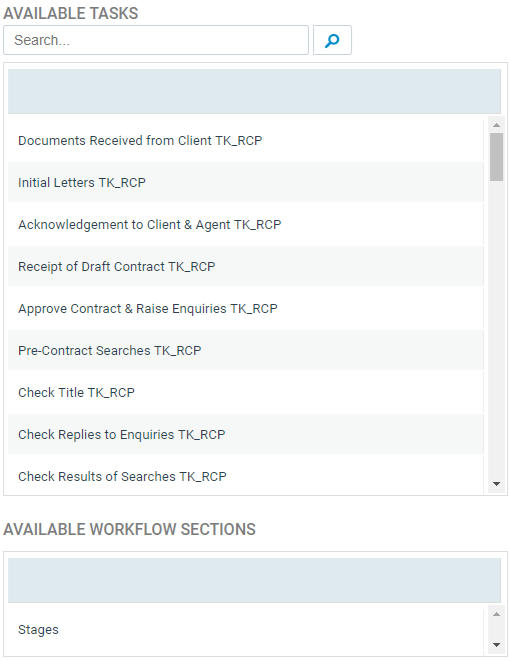Select Receipt of Draft Contract TK_RCP

246,266
